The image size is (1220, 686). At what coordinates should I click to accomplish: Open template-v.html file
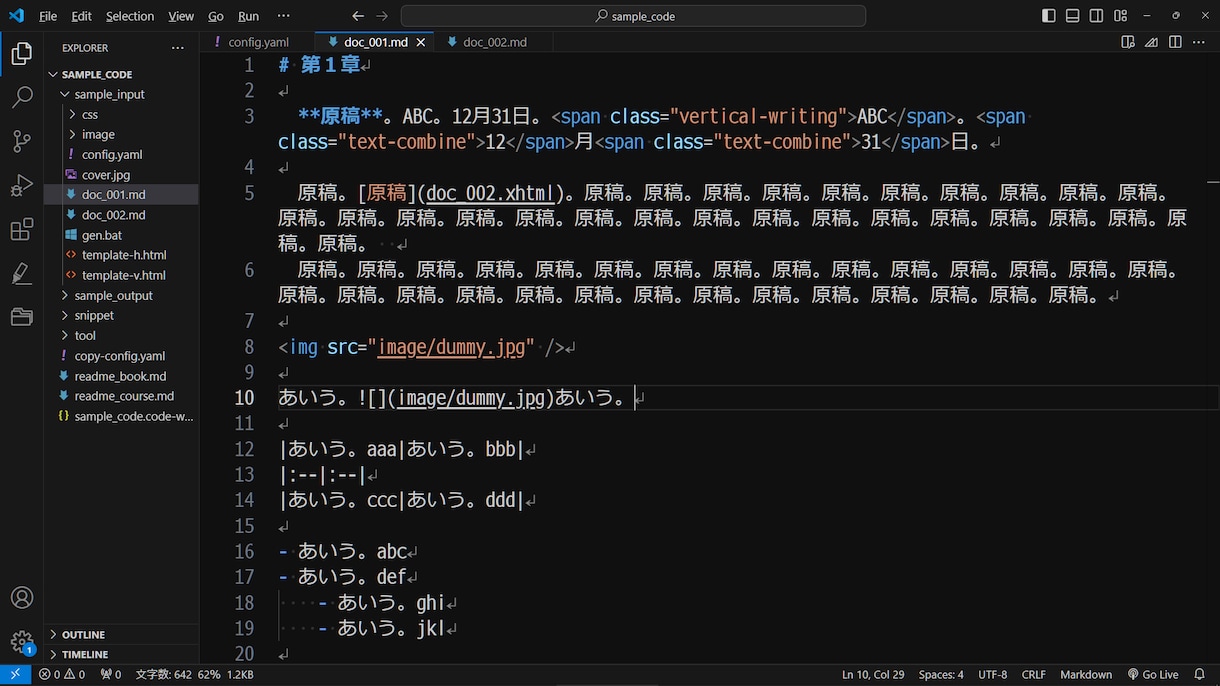pos(121,275)
